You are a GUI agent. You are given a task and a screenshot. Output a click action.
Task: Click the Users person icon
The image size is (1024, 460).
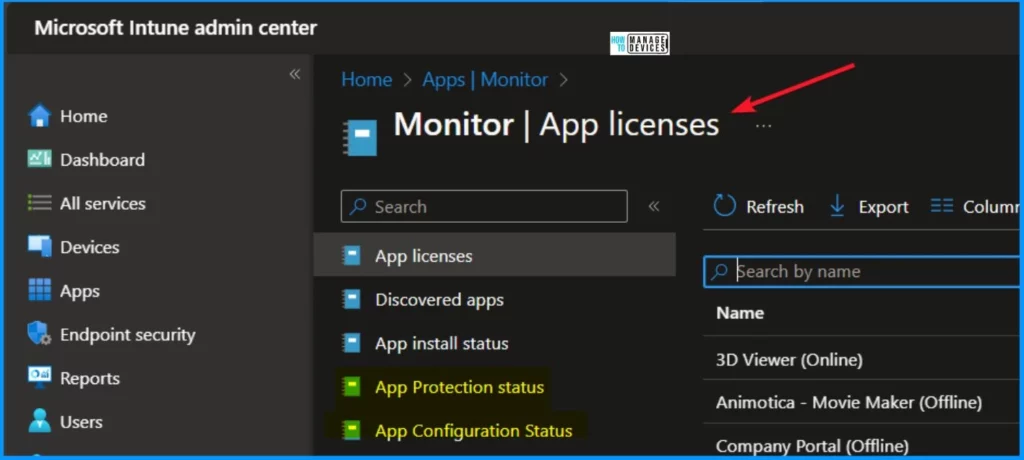(x=39, y=421)
